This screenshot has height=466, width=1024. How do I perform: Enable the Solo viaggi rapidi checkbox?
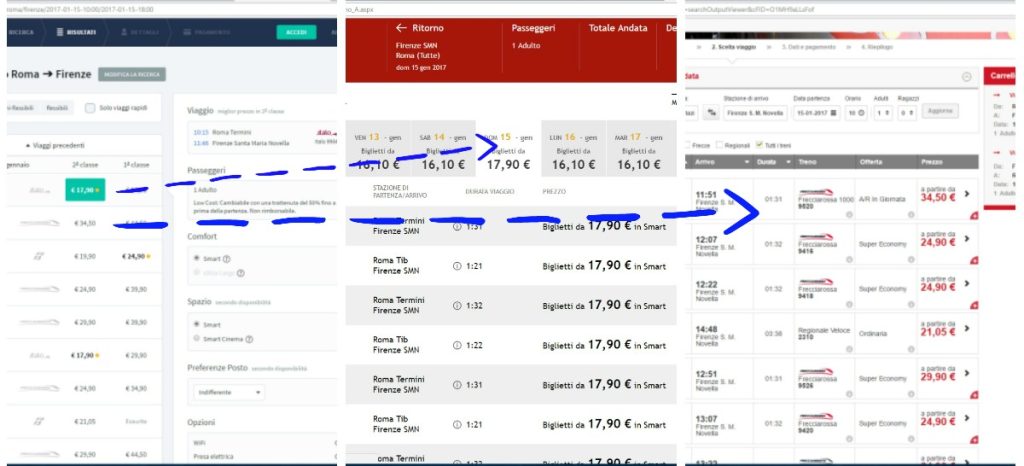[91, 107]
